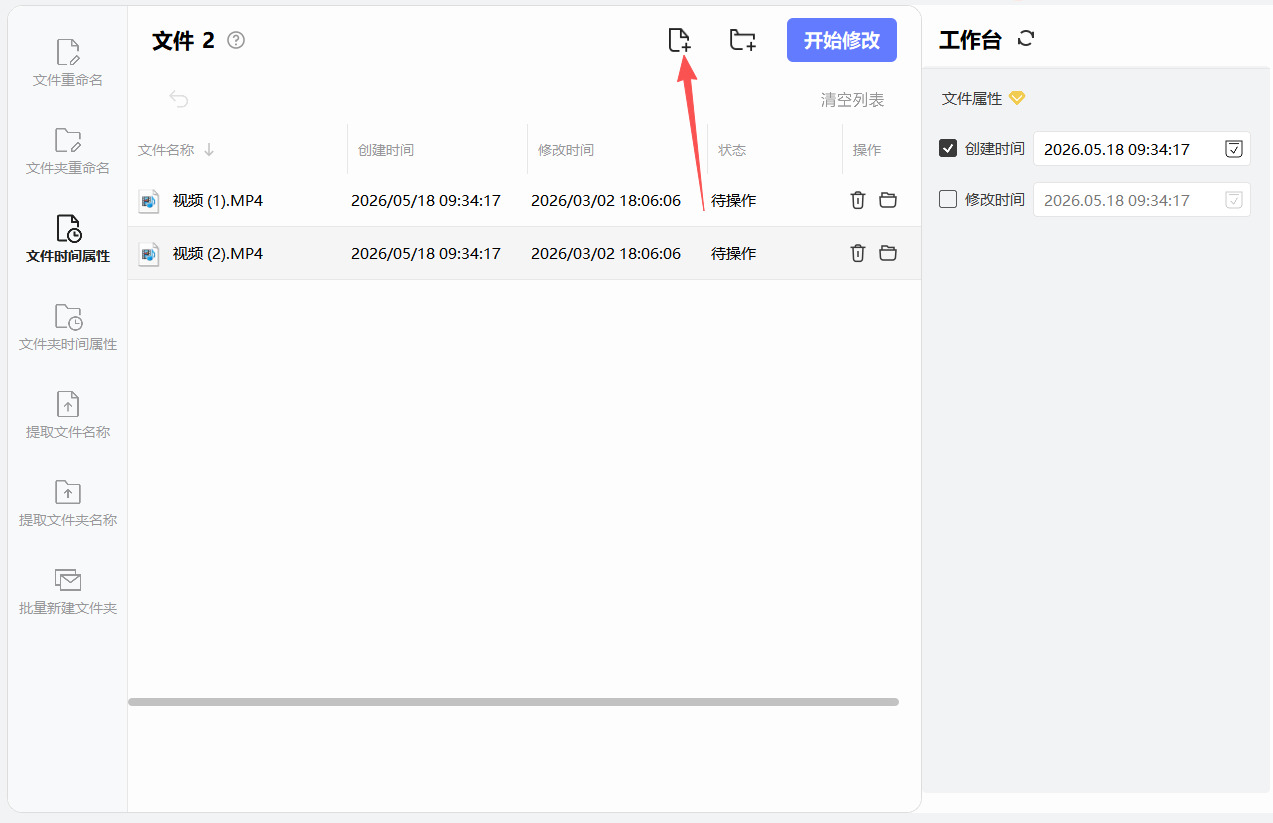1273x823 pixels.
Task: Click the 状态 column header
Action: [x=732, y=150]
